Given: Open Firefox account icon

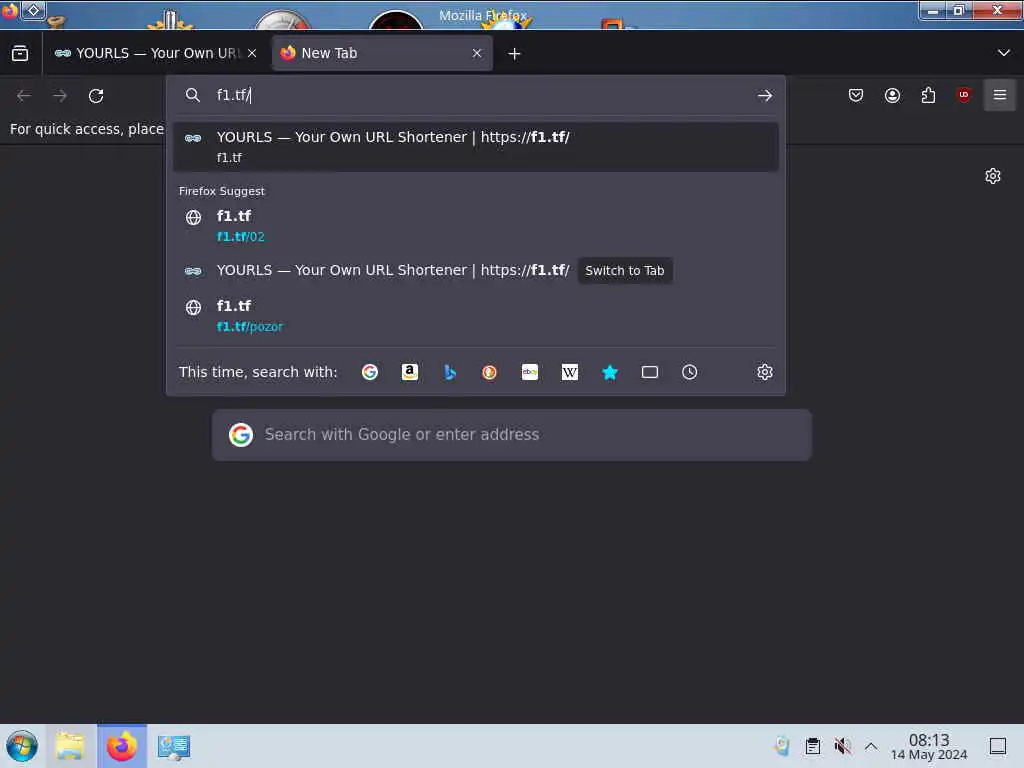Looking at the screenshot, I should [892, 95].
